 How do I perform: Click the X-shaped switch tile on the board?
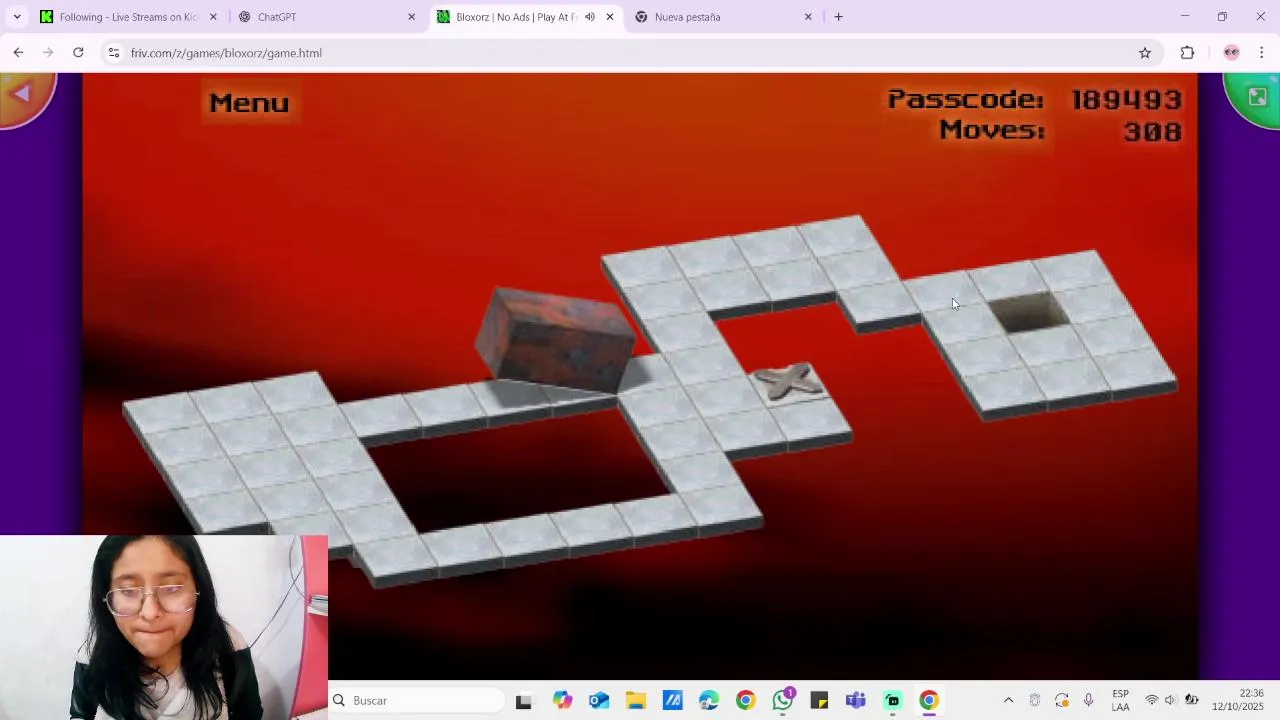788,381
